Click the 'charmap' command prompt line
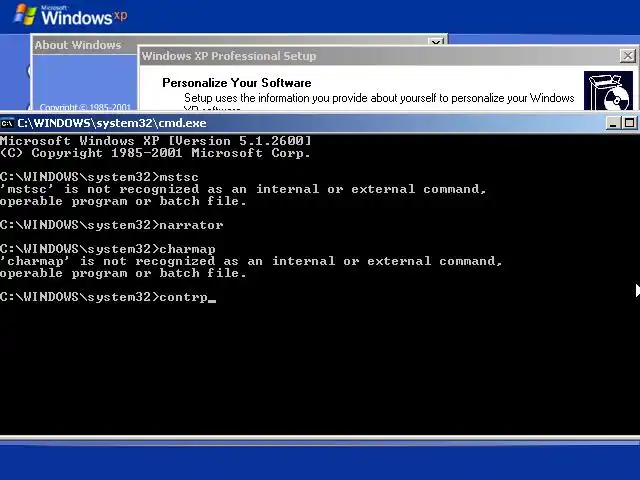 click(x=107, y=249)
